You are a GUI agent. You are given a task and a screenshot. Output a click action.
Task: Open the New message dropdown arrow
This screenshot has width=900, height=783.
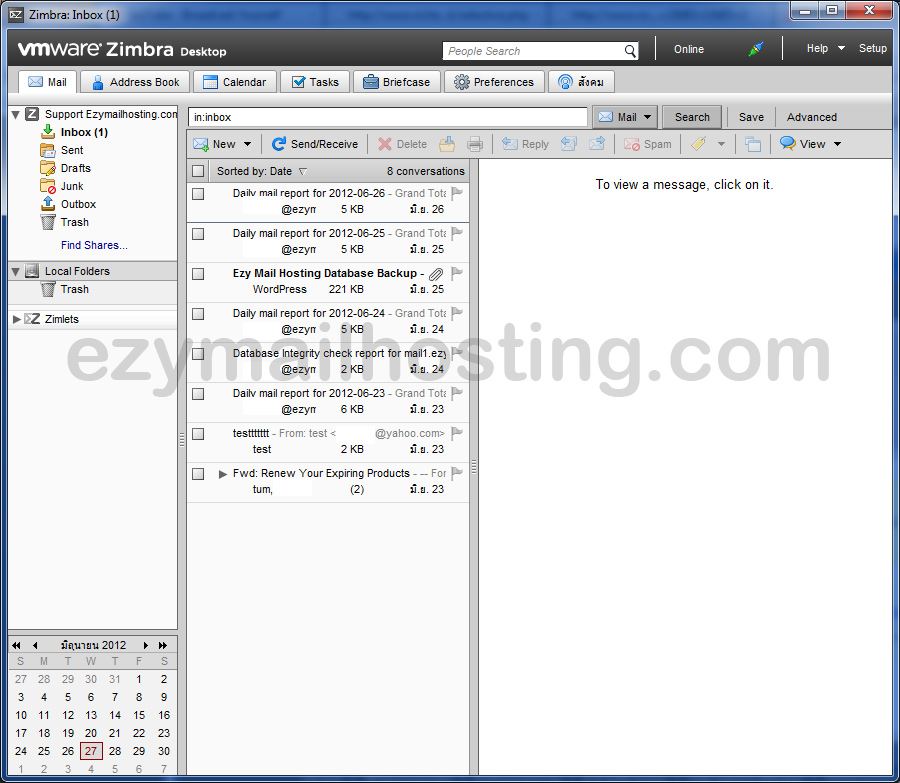247,144
